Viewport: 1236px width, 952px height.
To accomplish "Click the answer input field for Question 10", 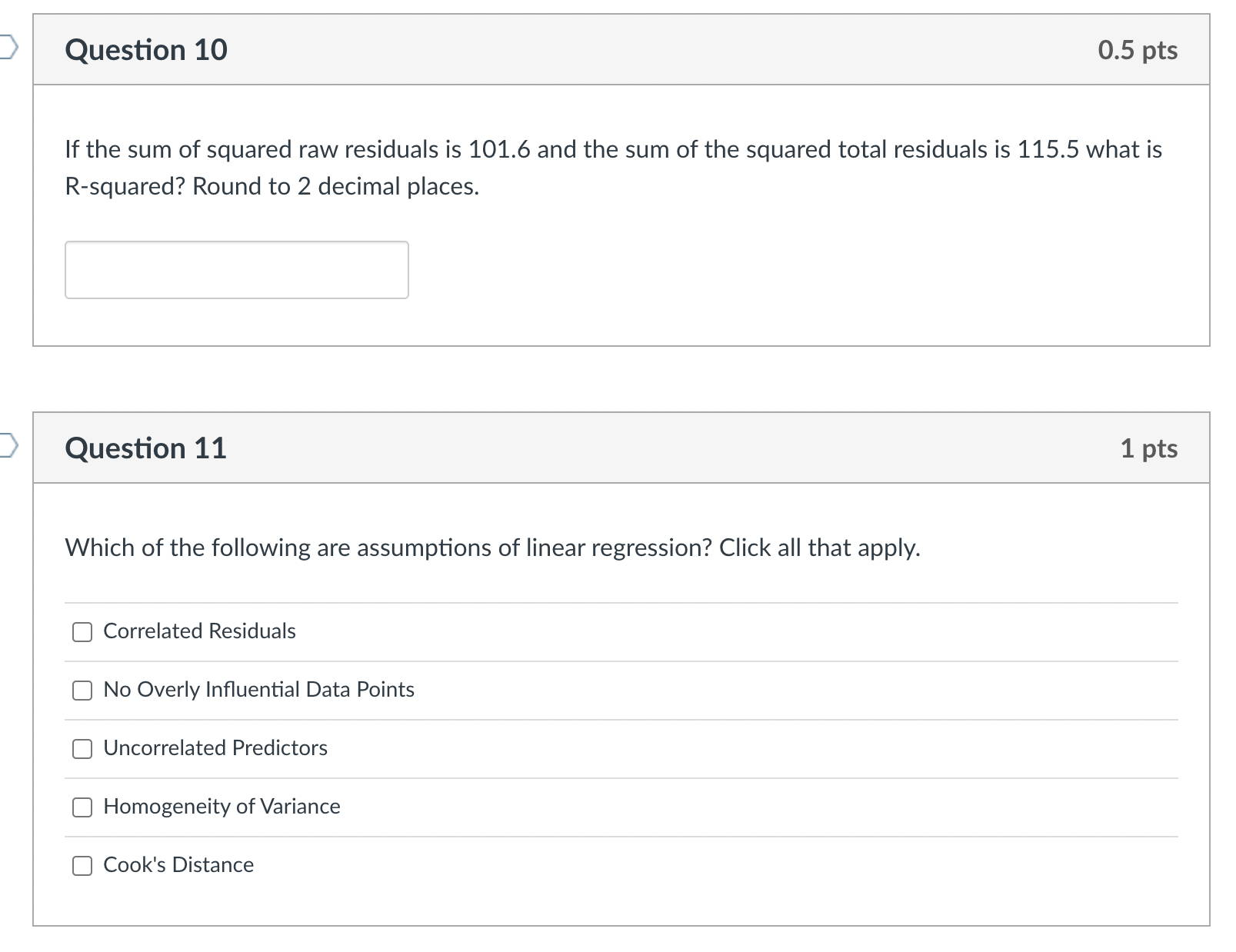I will pyautogui.click(x=236, y=269).
